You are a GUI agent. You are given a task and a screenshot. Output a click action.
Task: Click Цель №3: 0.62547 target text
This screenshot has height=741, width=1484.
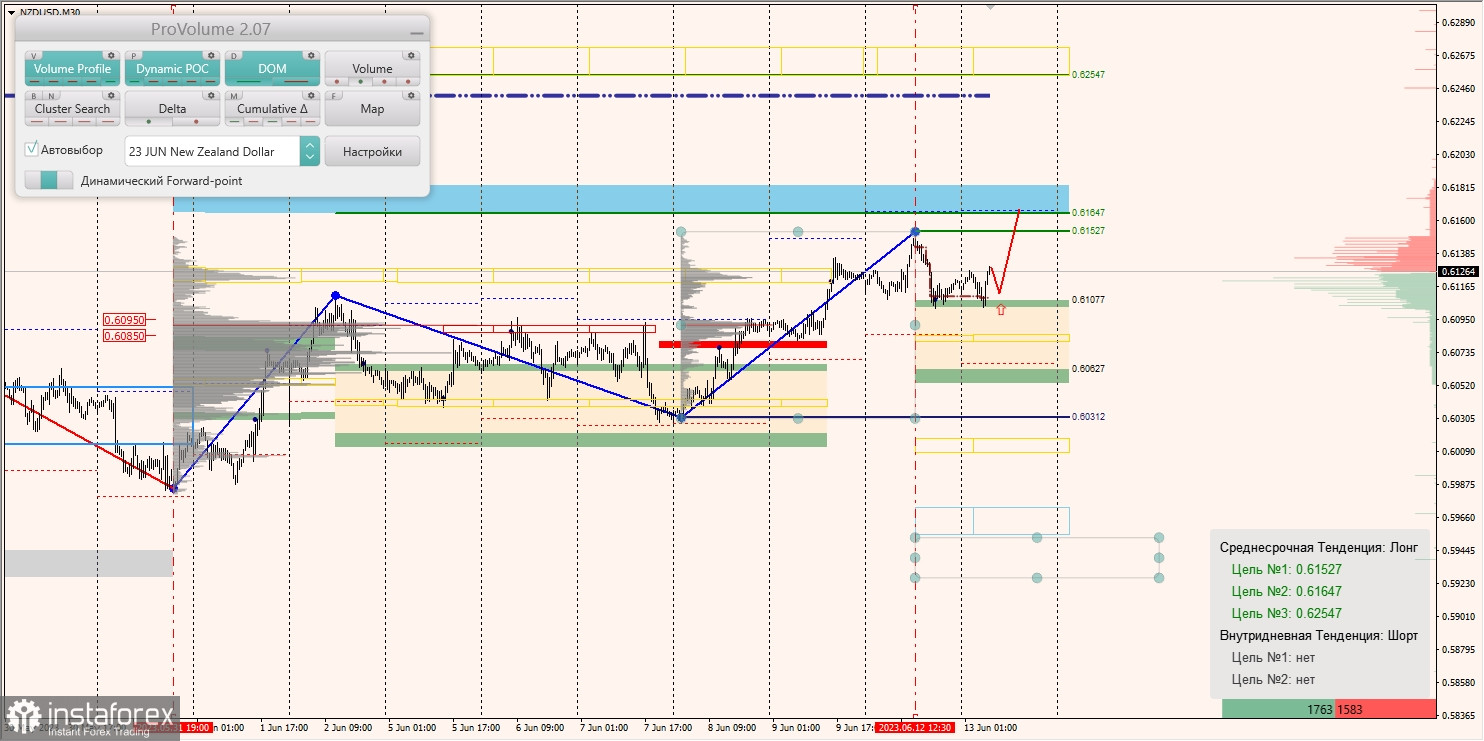[x=1286, y=613]
